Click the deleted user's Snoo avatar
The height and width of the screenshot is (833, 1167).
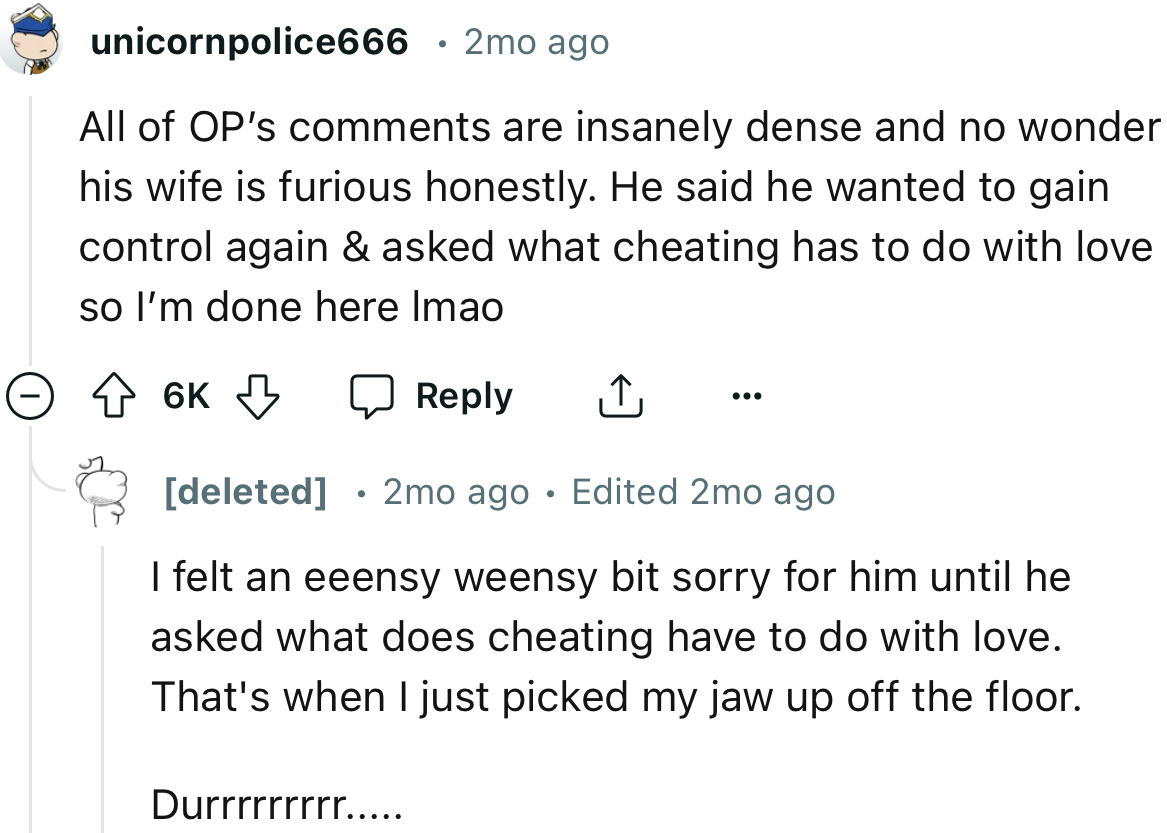104,490
